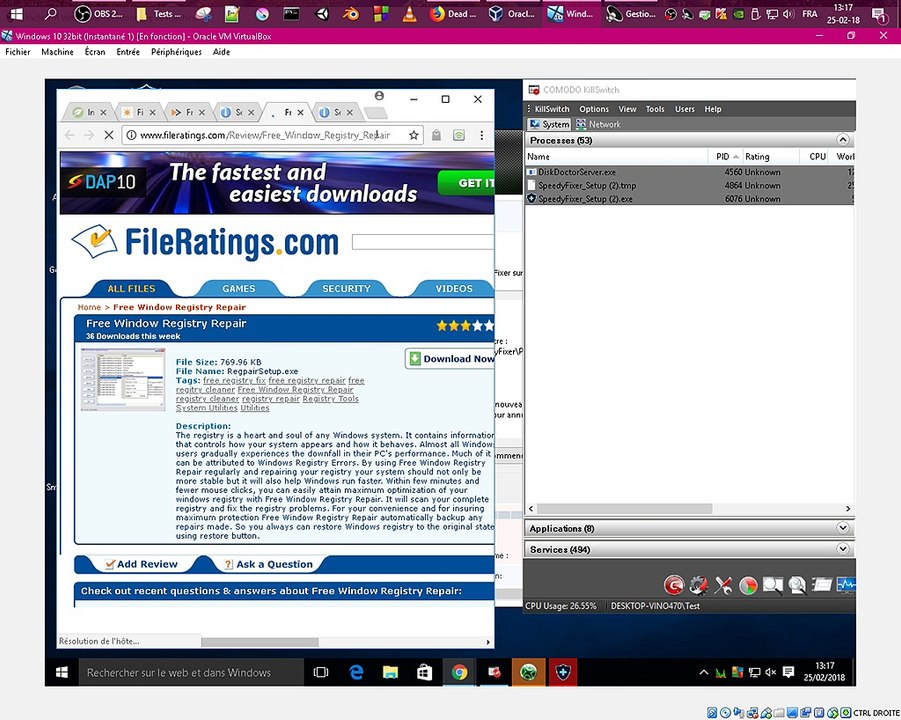This screenshot has height=720, width=901.
Task: Open the Microsoft Store in guest taskbar
Action: [425, 672]
